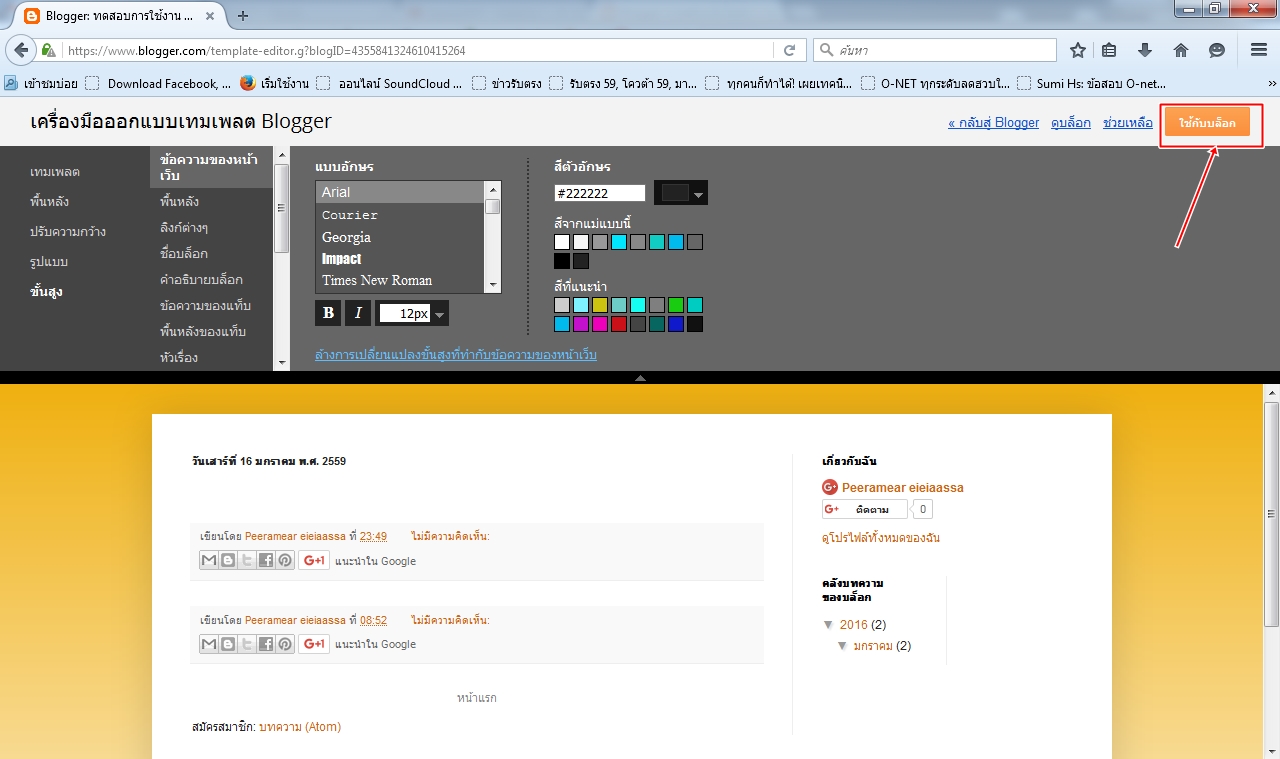Show more bookmarks with double-chevron
The height and width of the screenshot is (759, 1280).
click(x=1272, y=84)
